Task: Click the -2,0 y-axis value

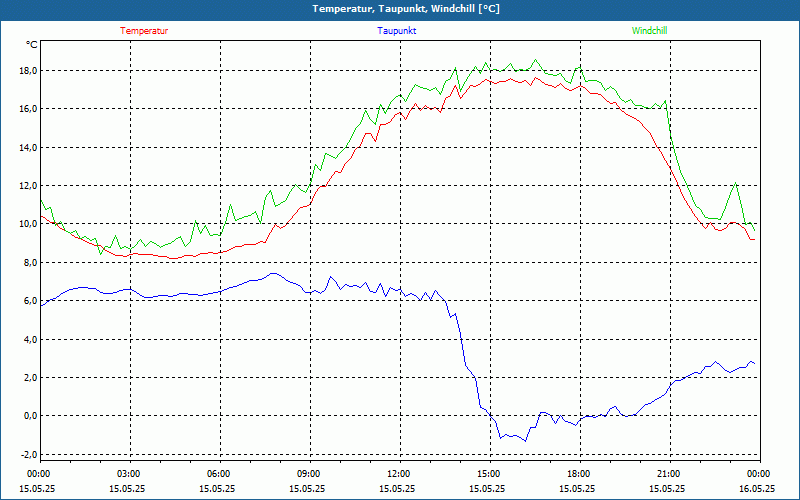Action: 31,455
